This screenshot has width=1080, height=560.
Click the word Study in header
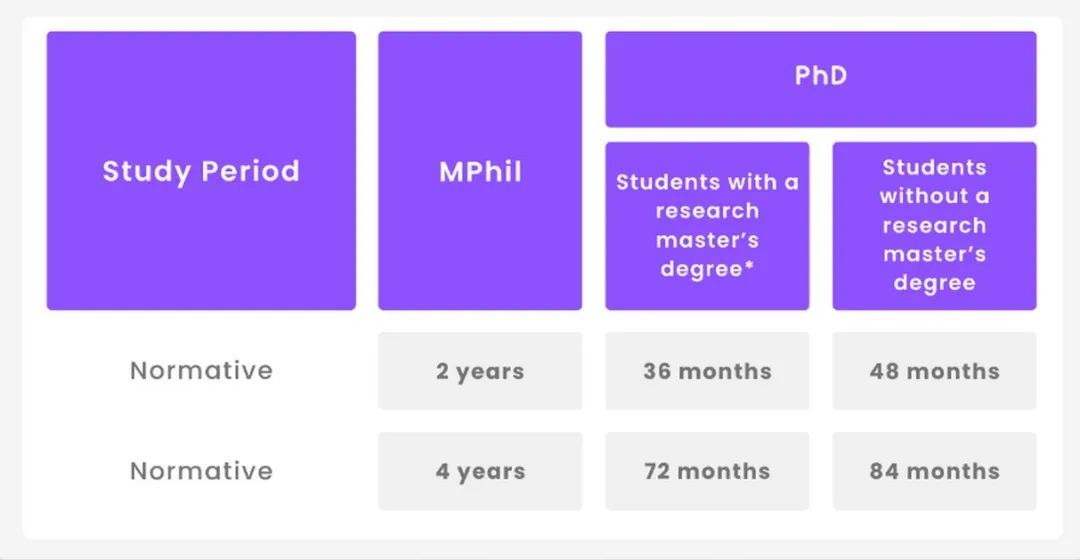(146, 172)
